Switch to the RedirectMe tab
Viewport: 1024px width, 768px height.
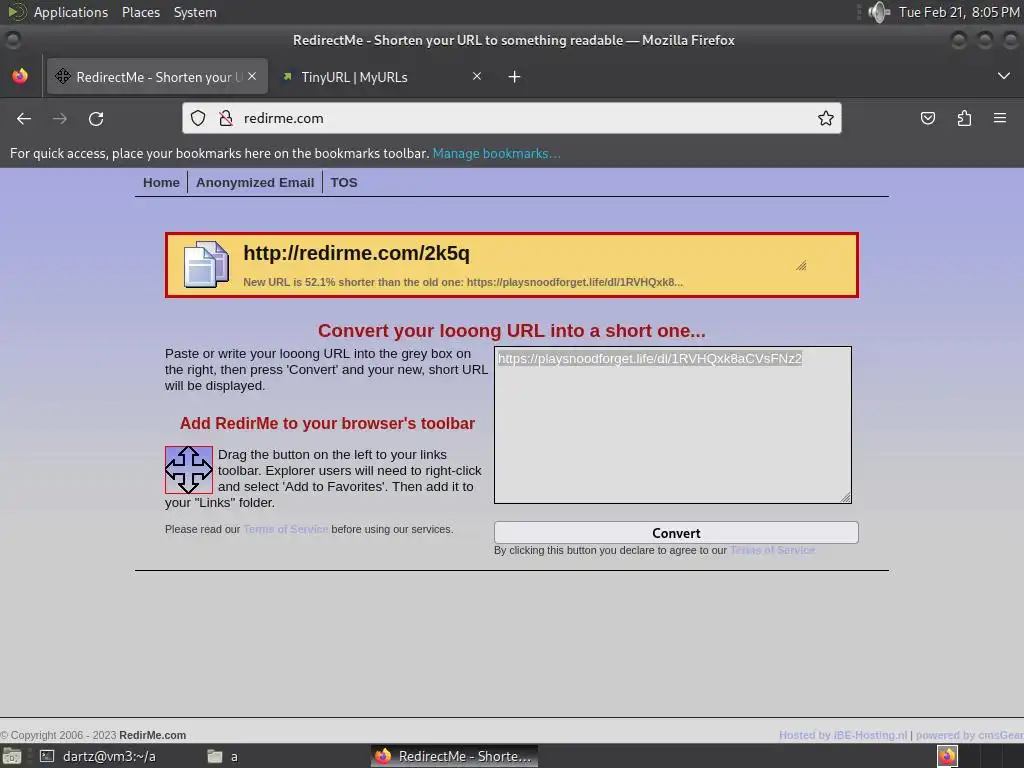coord(157,76)
